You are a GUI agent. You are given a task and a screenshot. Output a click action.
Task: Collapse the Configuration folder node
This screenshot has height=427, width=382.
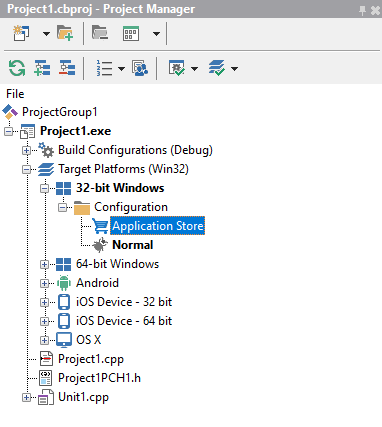click(x=63, y=207)
